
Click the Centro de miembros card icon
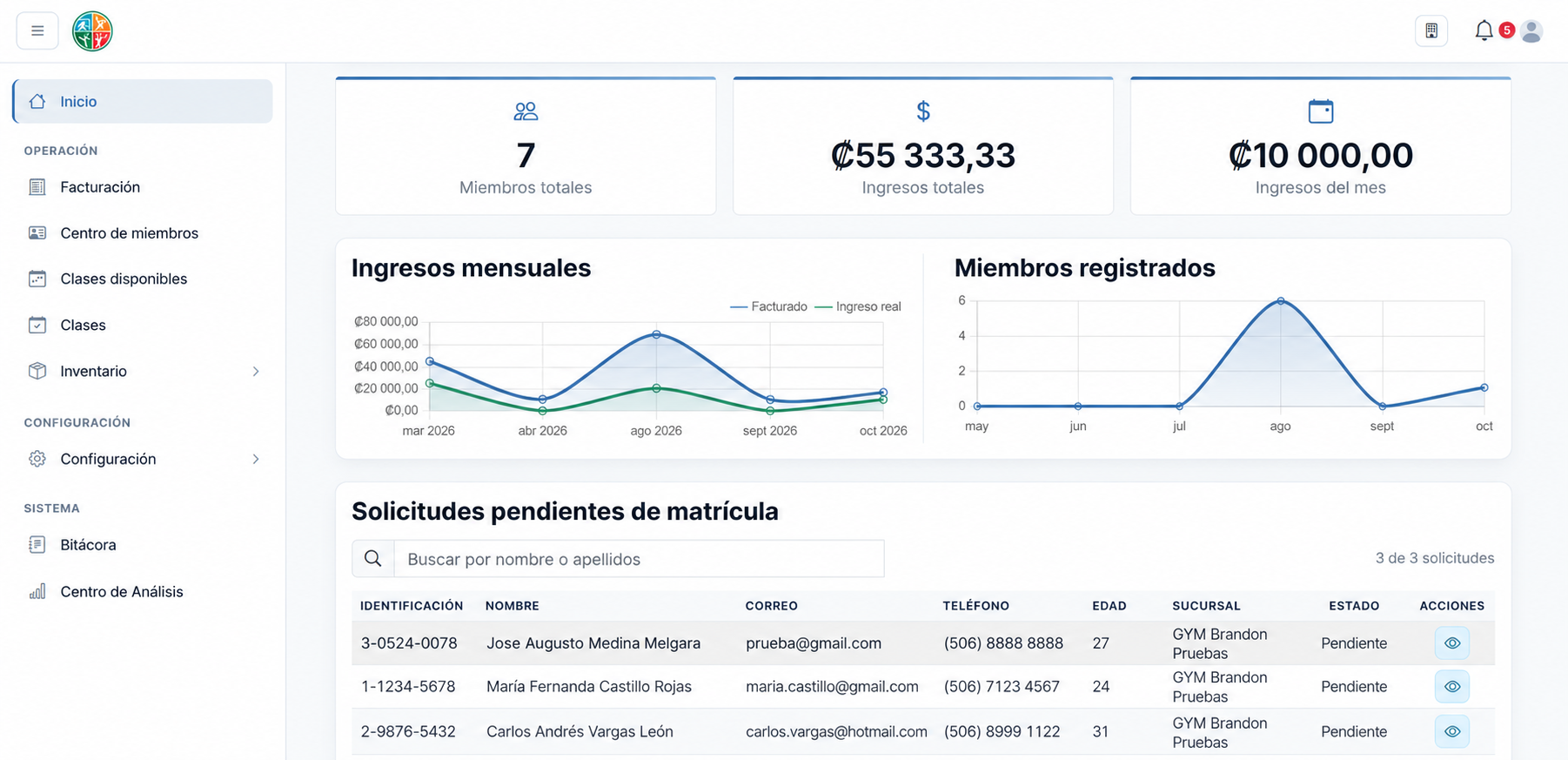pos(37,233)
